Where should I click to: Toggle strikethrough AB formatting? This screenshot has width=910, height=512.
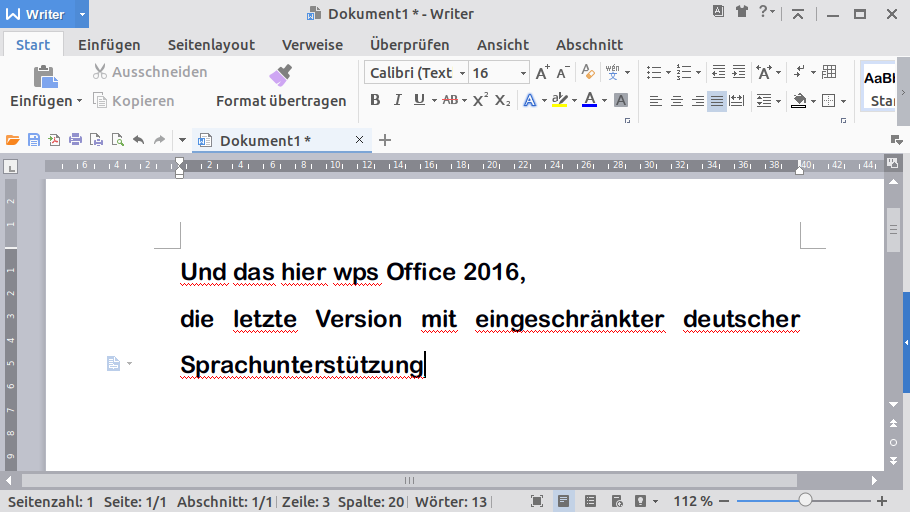[450, 100]
